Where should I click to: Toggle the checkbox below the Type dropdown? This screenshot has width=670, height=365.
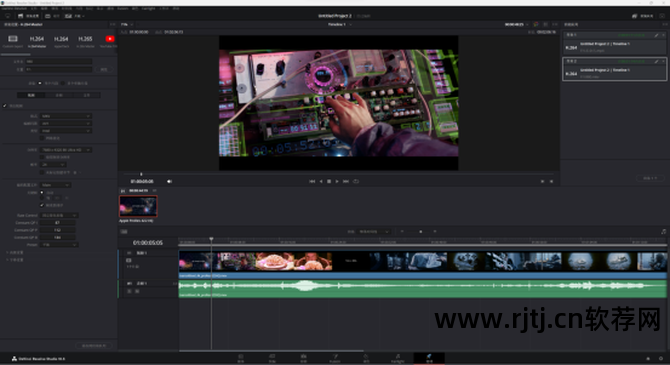[42, 138]
